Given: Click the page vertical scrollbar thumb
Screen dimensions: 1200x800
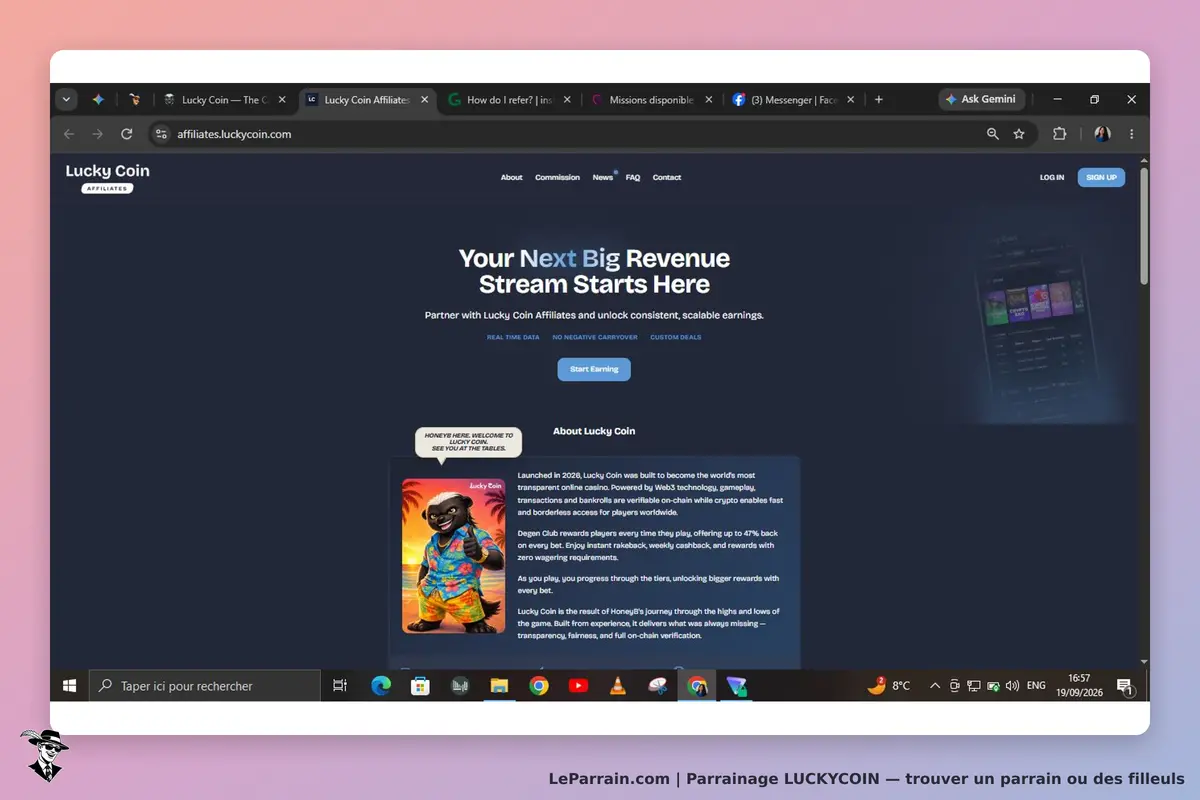Looking at the screenshot, I should (1144, 225).
